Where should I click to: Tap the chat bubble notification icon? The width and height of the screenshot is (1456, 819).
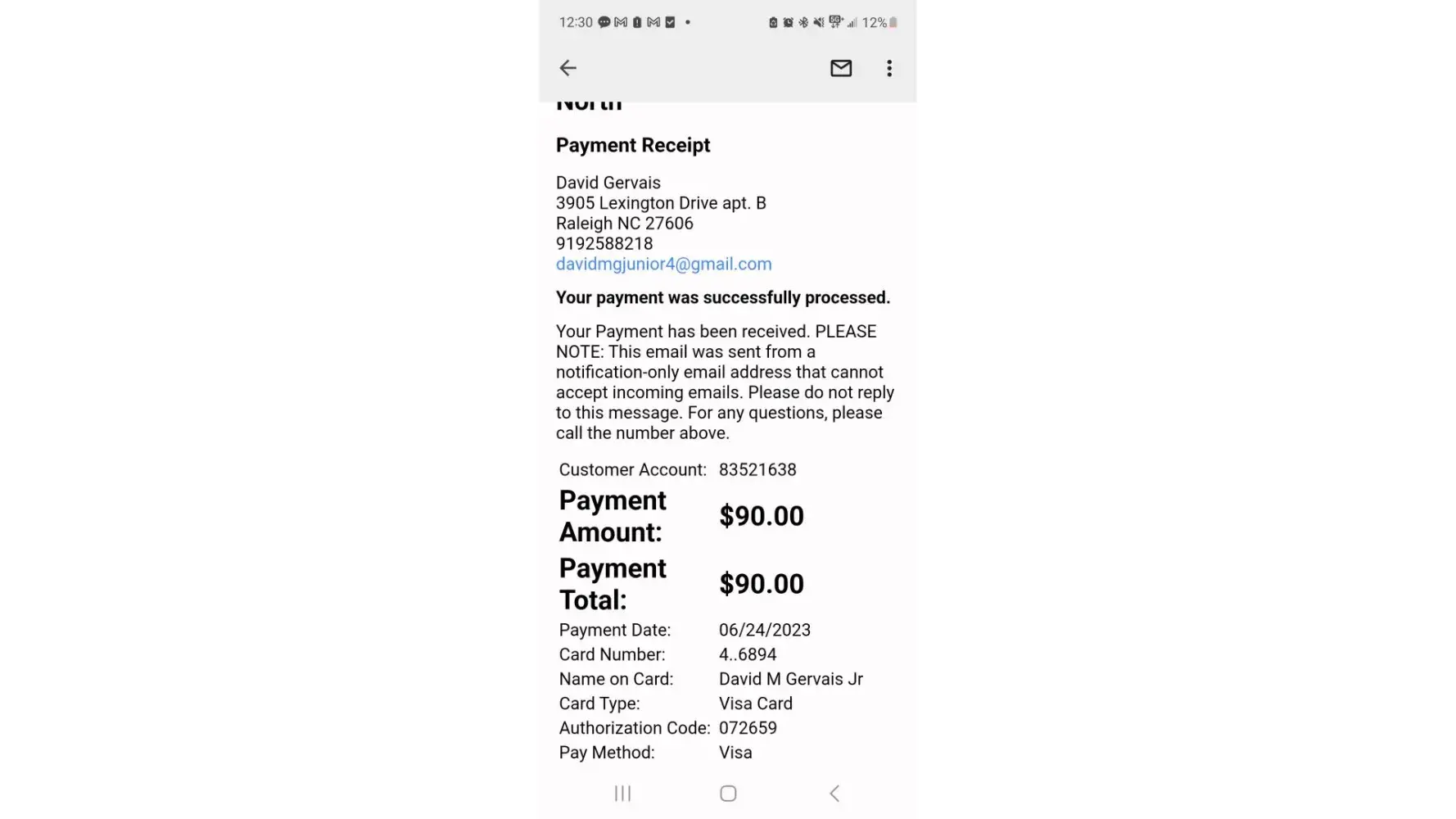pos(604,22)
